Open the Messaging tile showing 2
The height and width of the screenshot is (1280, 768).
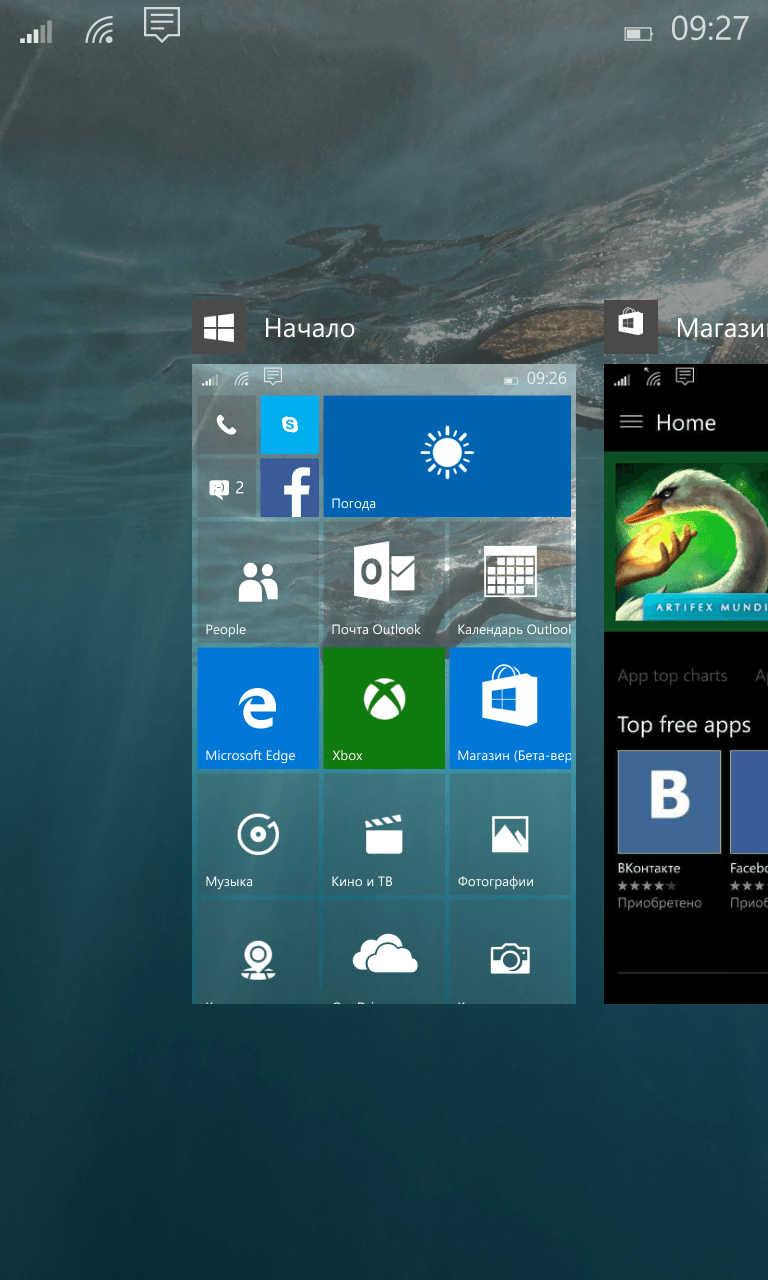[x=227, y=488]
